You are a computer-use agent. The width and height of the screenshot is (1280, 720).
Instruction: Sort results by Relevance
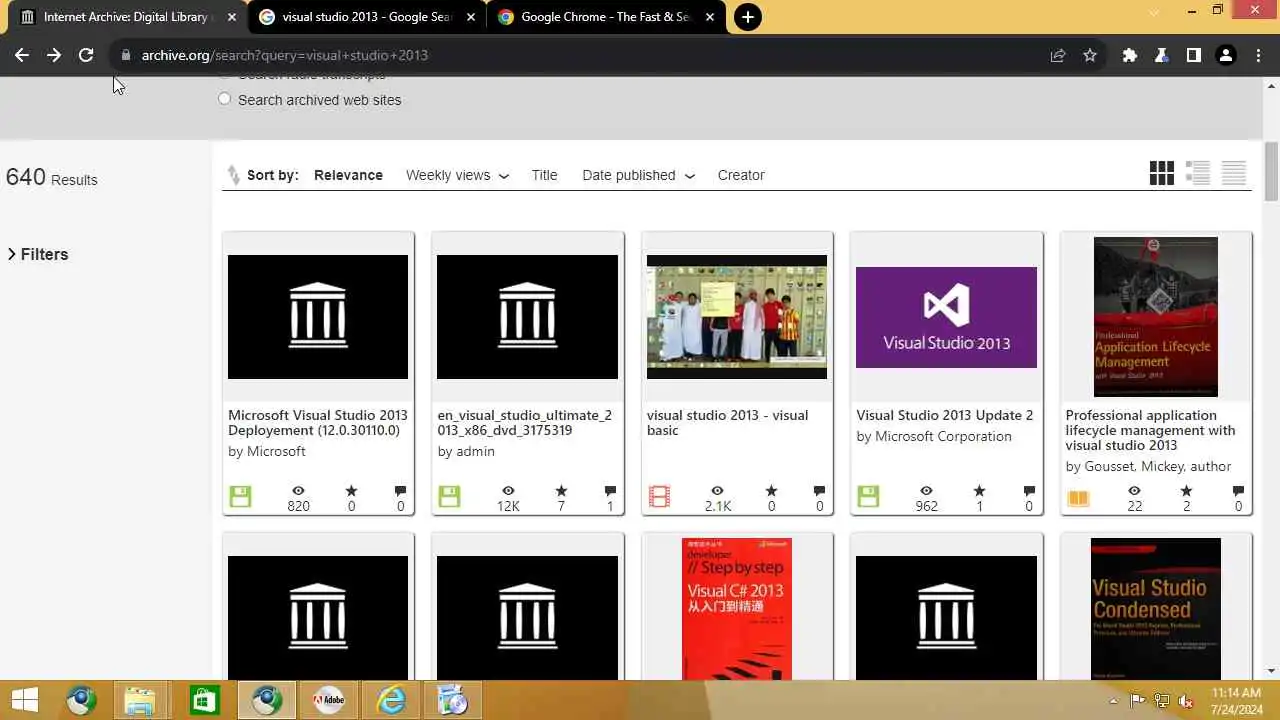coord(348,175)
